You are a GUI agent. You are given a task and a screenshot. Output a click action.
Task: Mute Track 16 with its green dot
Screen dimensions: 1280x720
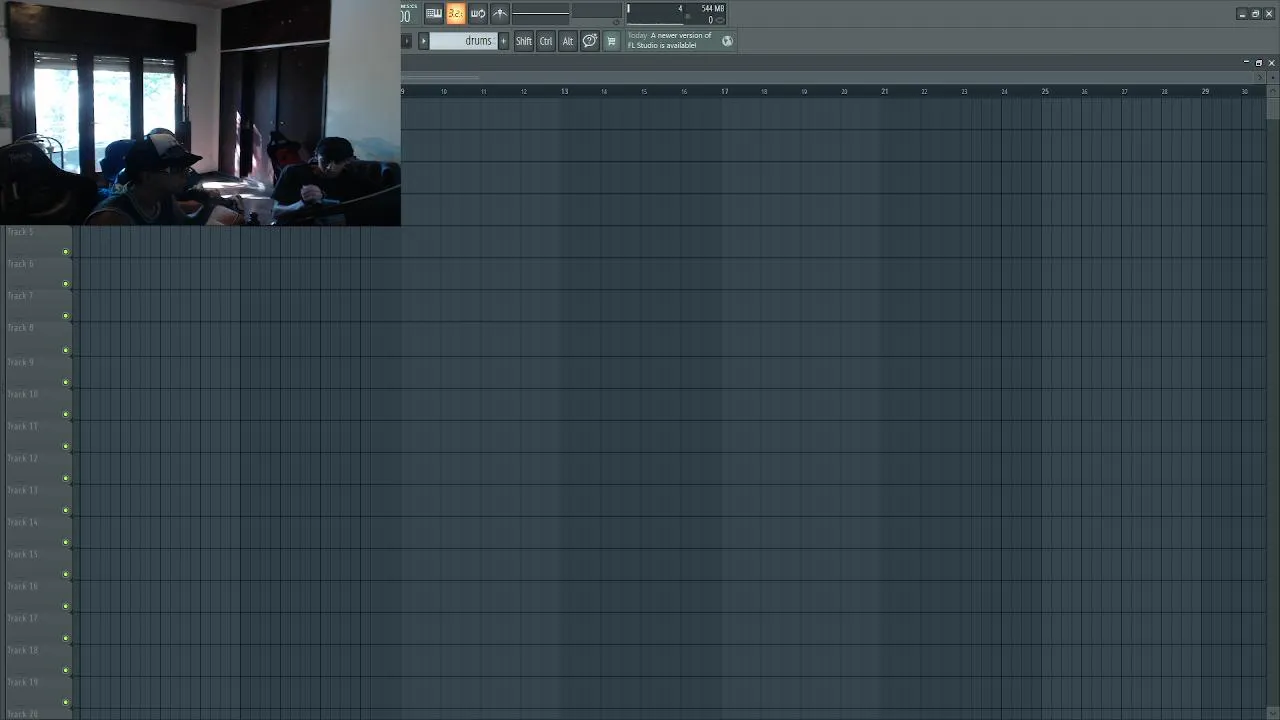66,606
